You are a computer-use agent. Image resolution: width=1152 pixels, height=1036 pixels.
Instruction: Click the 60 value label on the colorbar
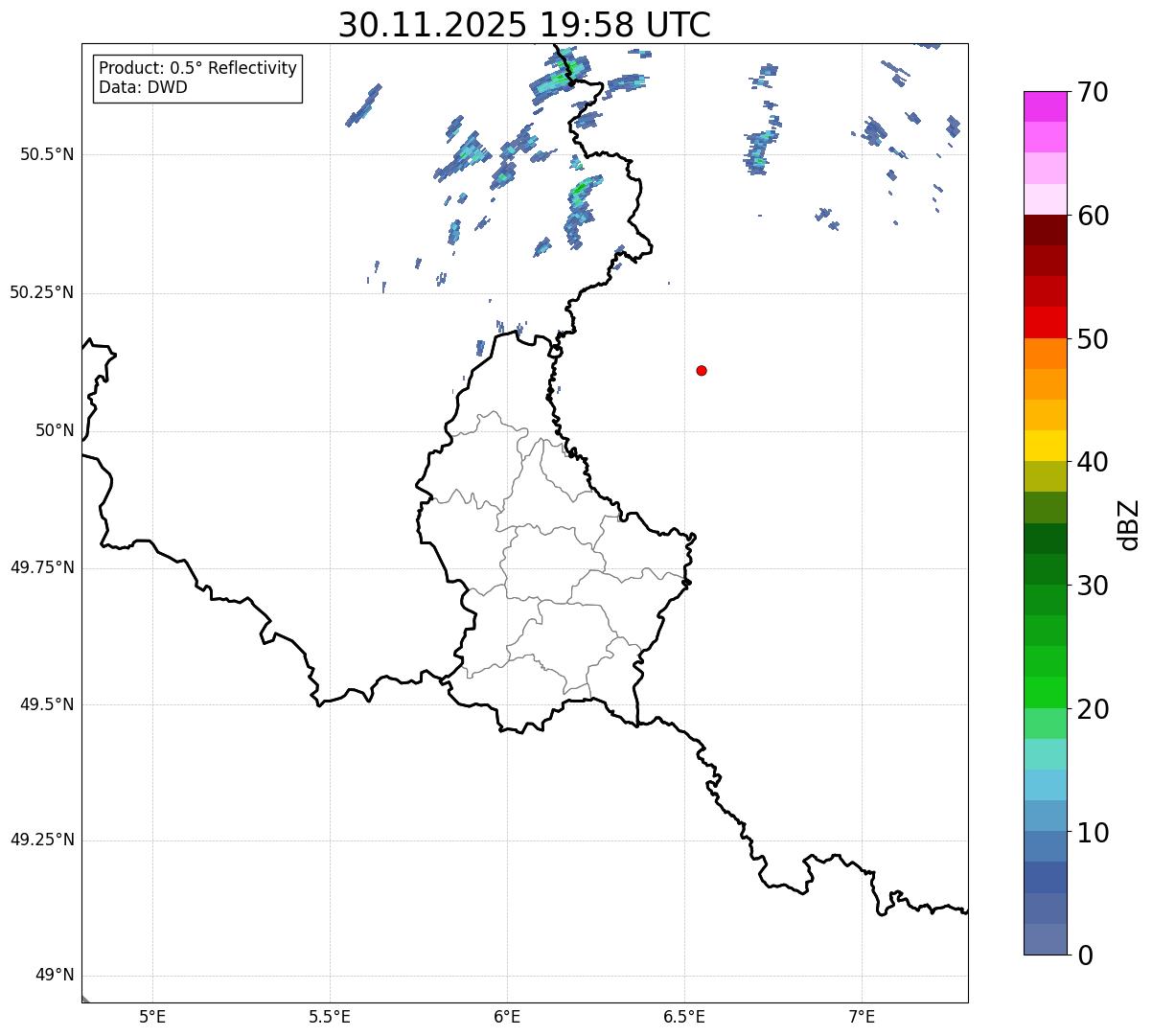pos(1093,216)
